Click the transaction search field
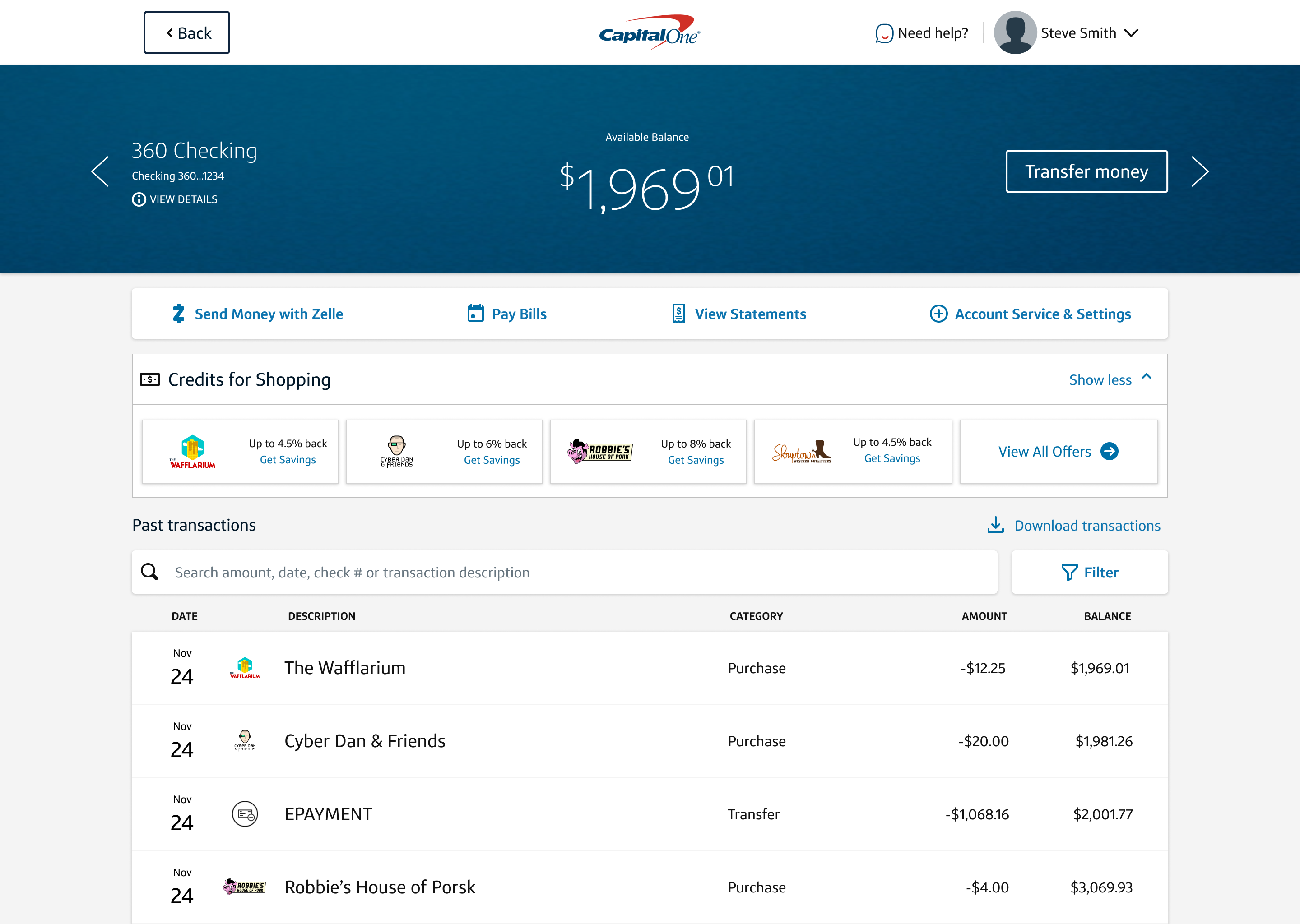Viewport: 1300px width, 924px height. click(x=512, y=572)
